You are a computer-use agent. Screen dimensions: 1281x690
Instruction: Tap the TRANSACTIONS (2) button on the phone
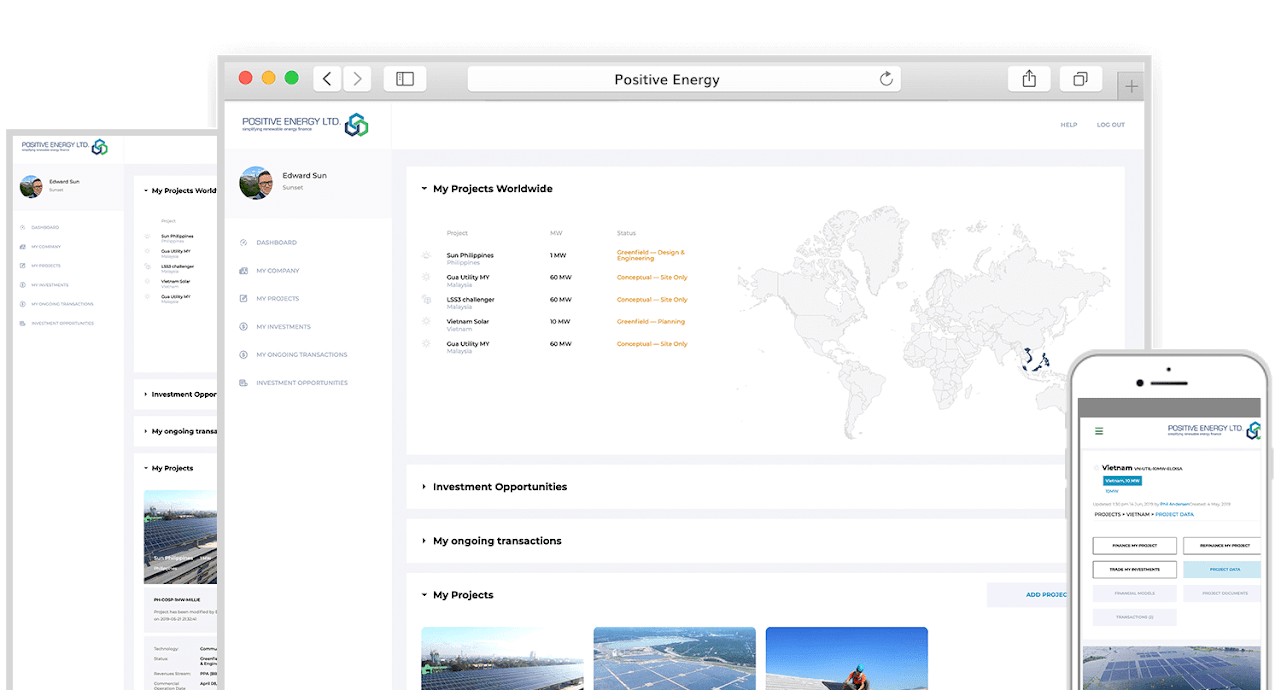1134,618
